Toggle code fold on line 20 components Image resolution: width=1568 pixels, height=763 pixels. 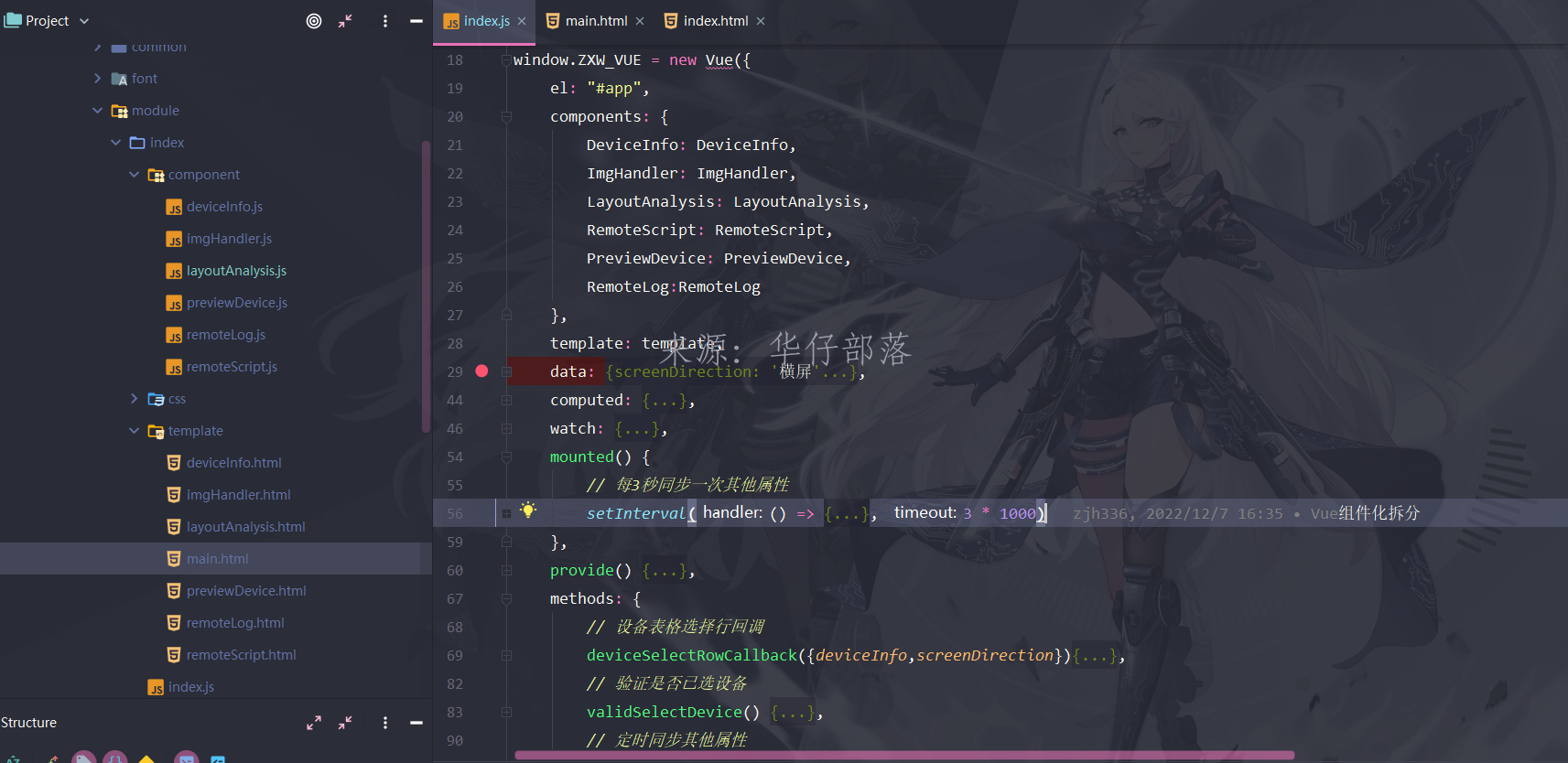coord(506,117)
